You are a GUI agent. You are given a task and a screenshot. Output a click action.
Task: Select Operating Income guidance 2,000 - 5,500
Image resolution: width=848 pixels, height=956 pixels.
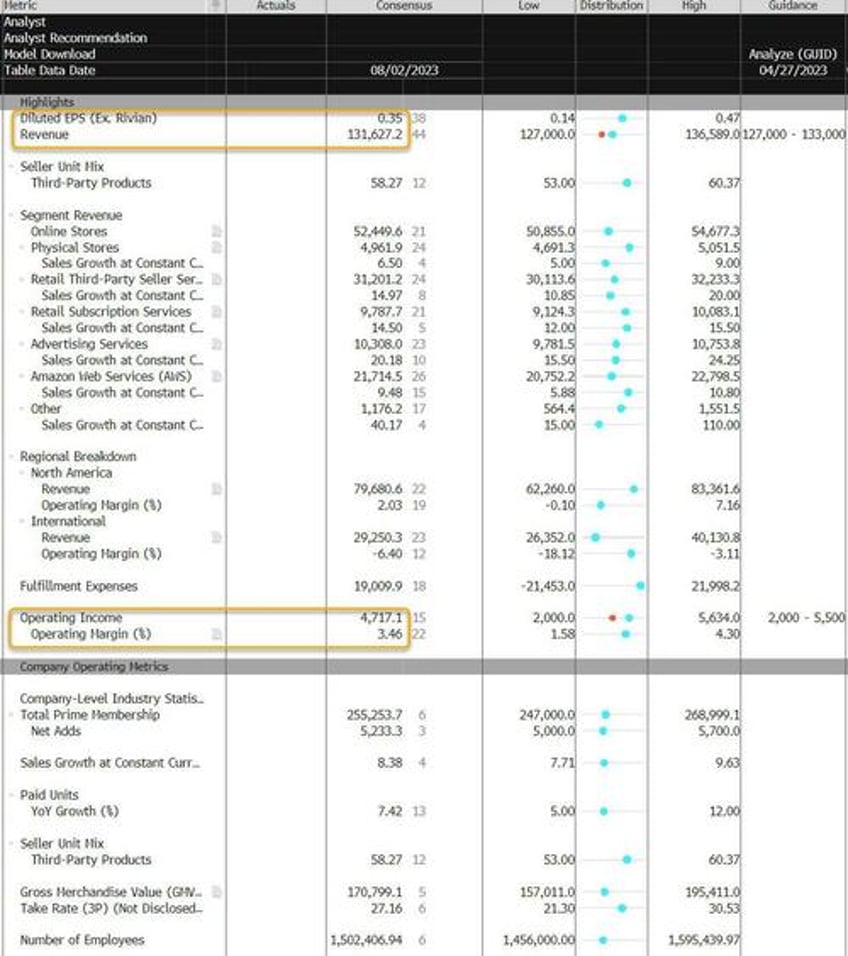pos(807,618)
